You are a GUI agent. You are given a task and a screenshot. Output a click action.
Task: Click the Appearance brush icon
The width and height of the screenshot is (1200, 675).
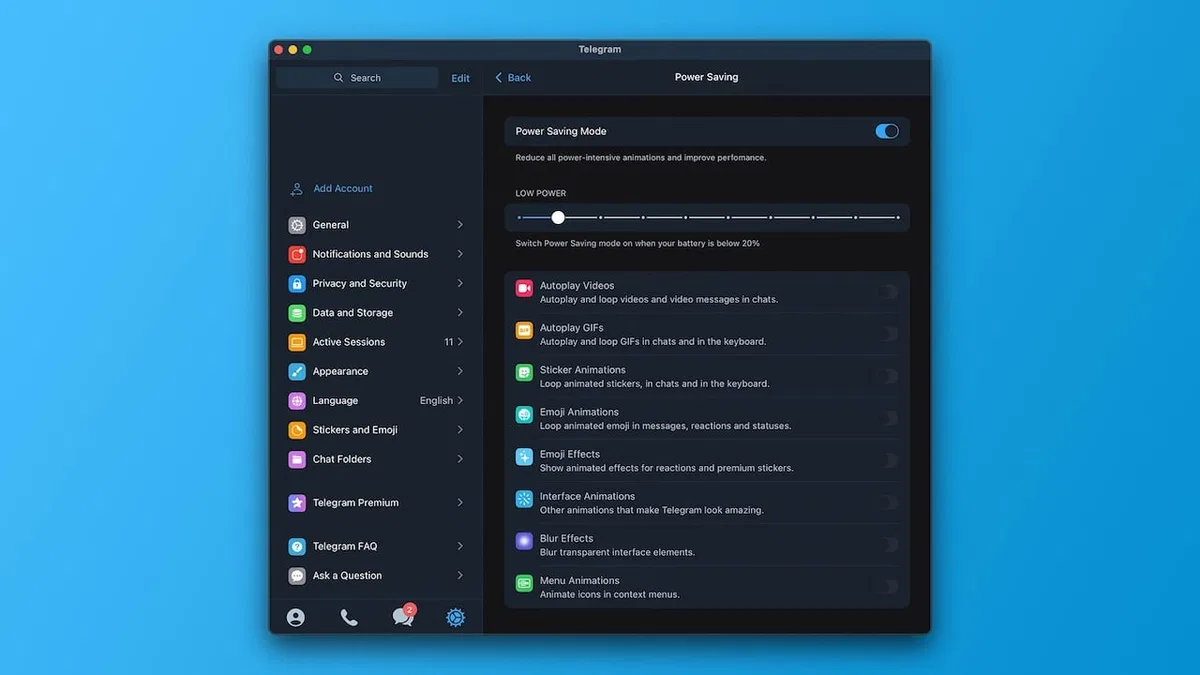tap(297, 371)
